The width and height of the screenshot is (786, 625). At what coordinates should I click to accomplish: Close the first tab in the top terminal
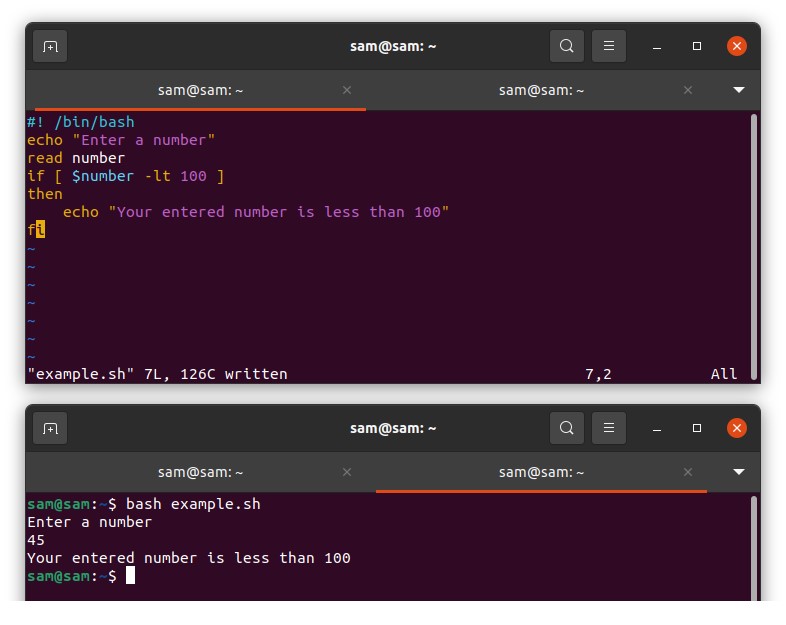[x=347, y=90]
